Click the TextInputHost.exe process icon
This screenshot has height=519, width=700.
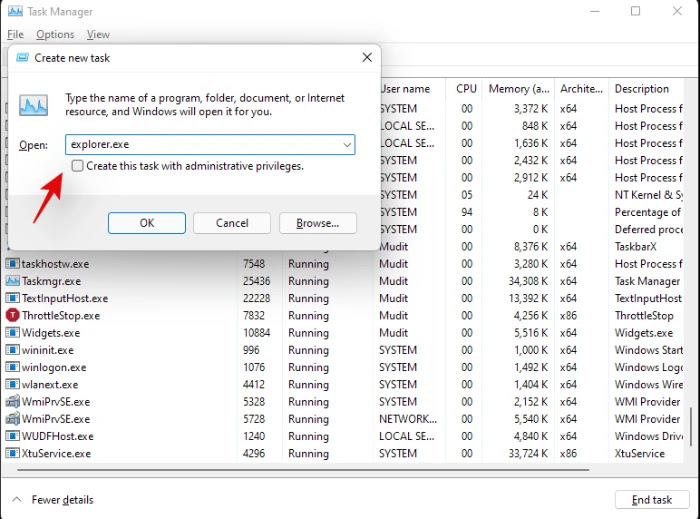pyautogui.click(x=12, y=298)
